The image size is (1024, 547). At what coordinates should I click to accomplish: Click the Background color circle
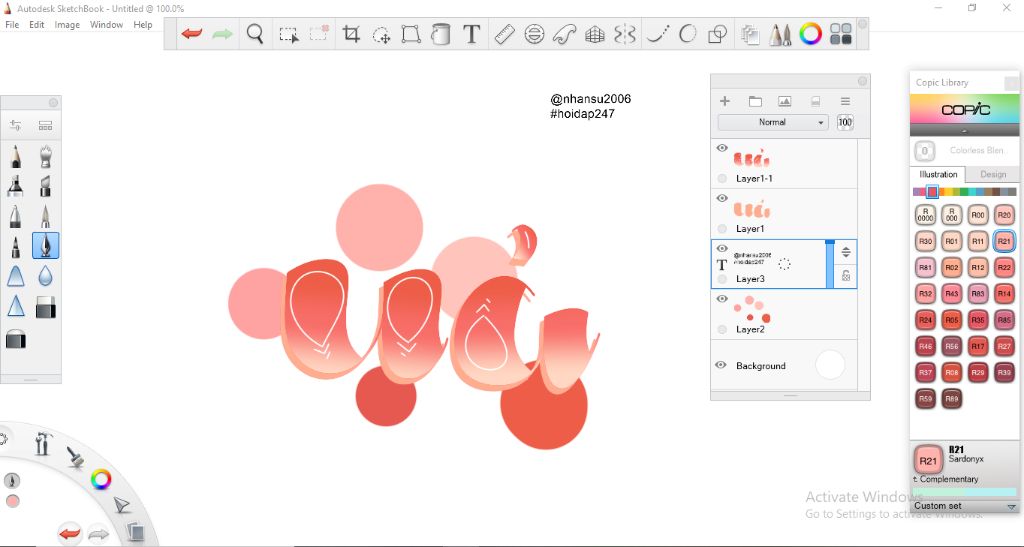pos(830,366)
